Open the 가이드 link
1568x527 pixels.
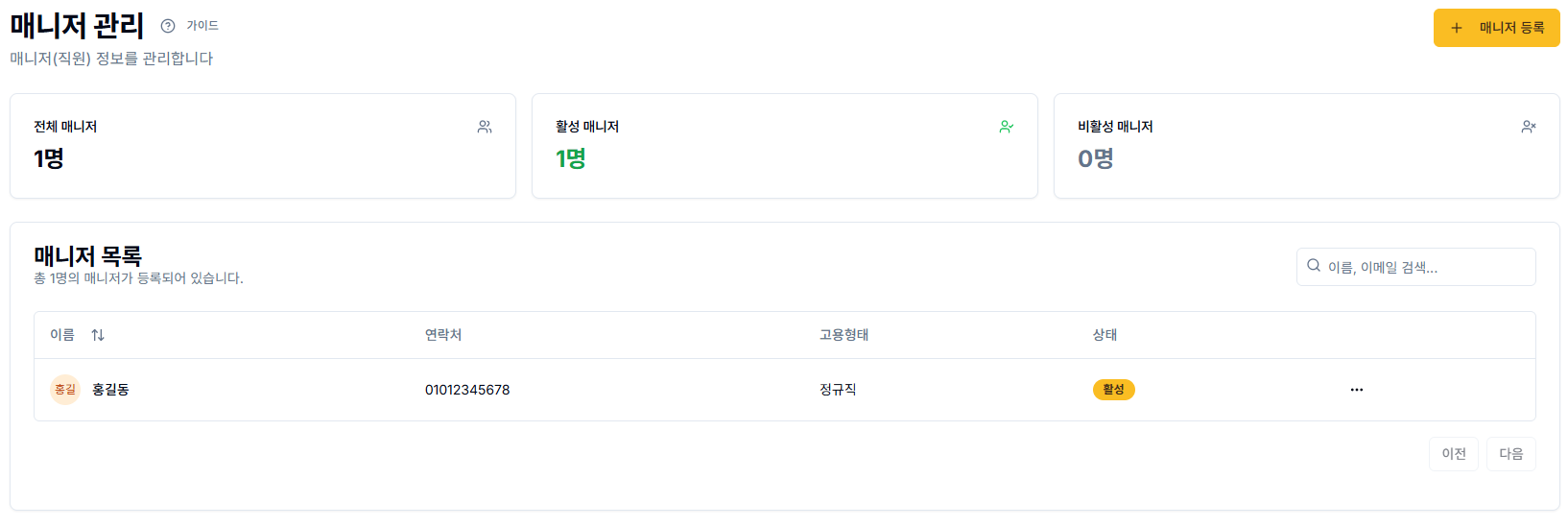[x=202, y=26]
